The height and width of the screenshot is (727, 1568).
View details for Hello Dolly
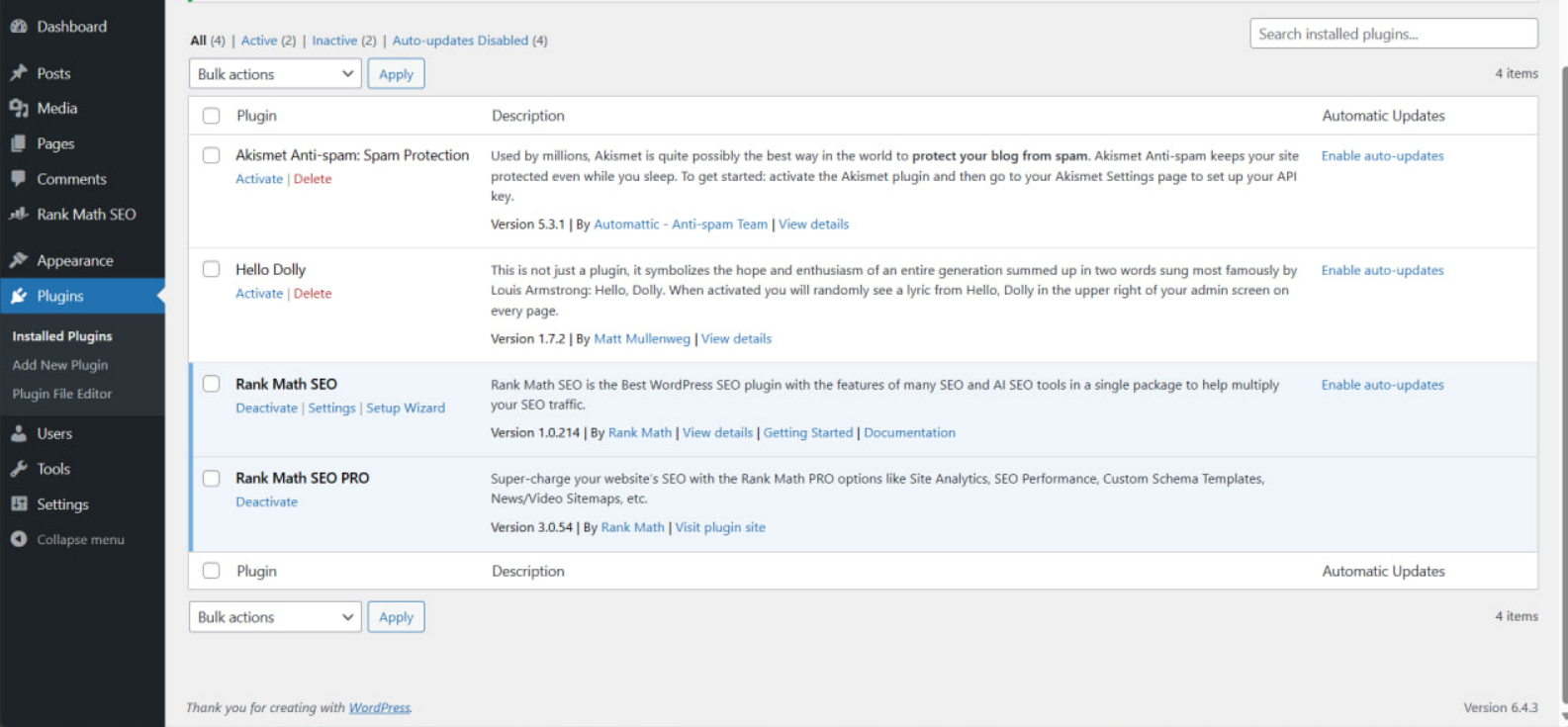point(736,339)
